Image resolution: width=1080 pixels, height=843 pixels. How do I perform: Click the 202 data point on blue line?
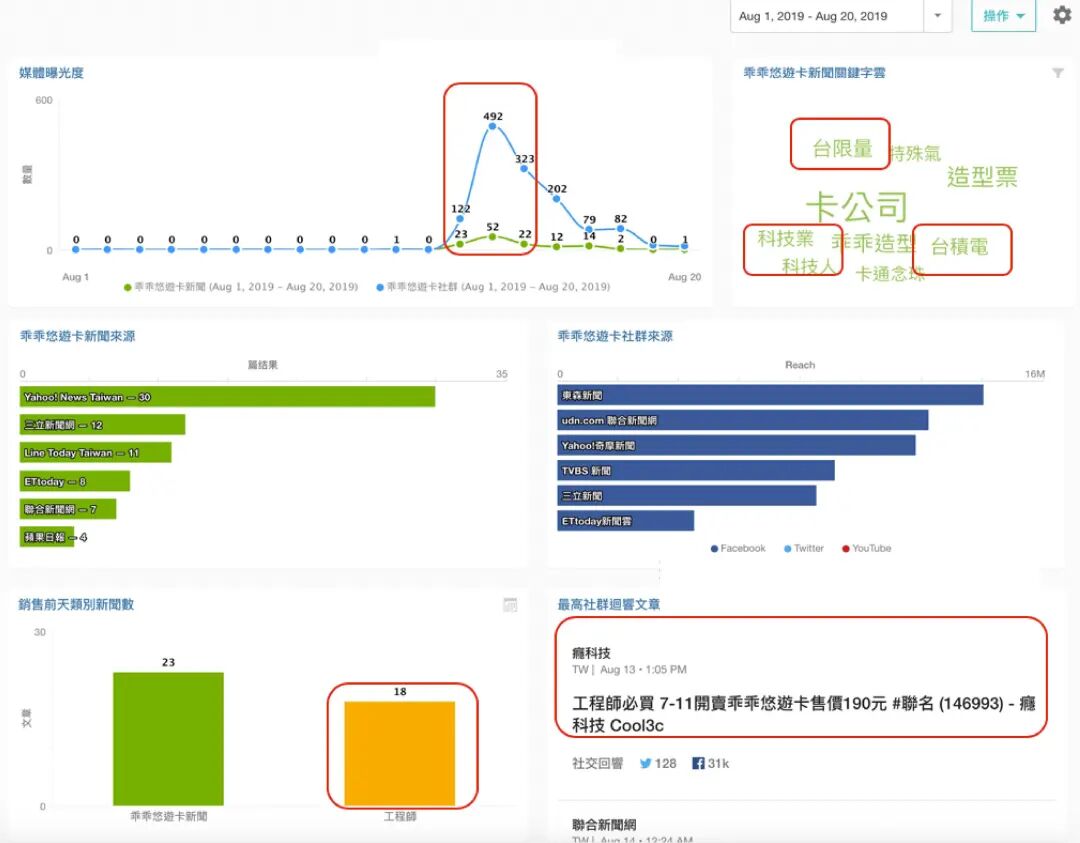(x=557, y=198)
